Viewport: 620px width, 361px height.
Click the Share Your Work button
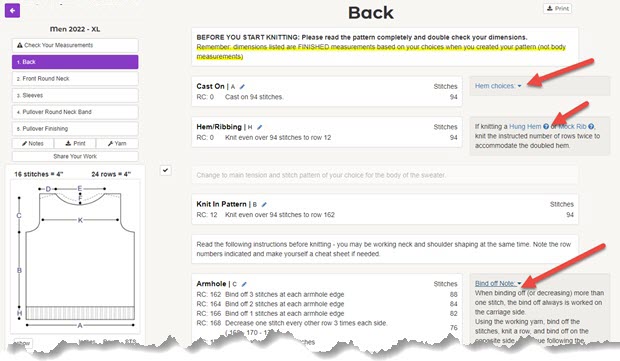[x=75, y=156]
